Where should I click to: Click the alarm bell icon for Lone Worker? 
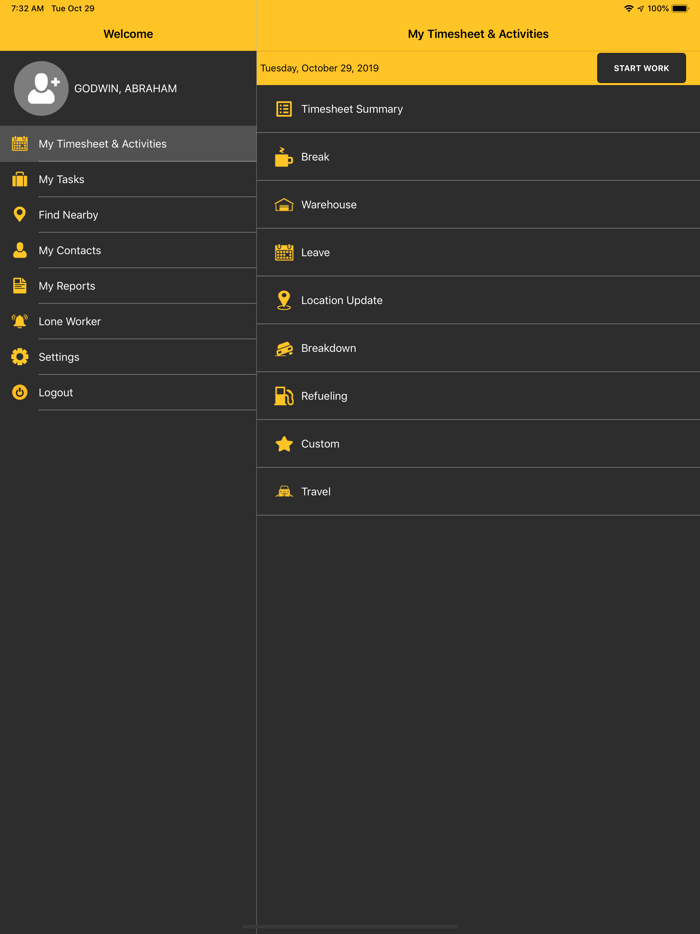click(20, 321)
